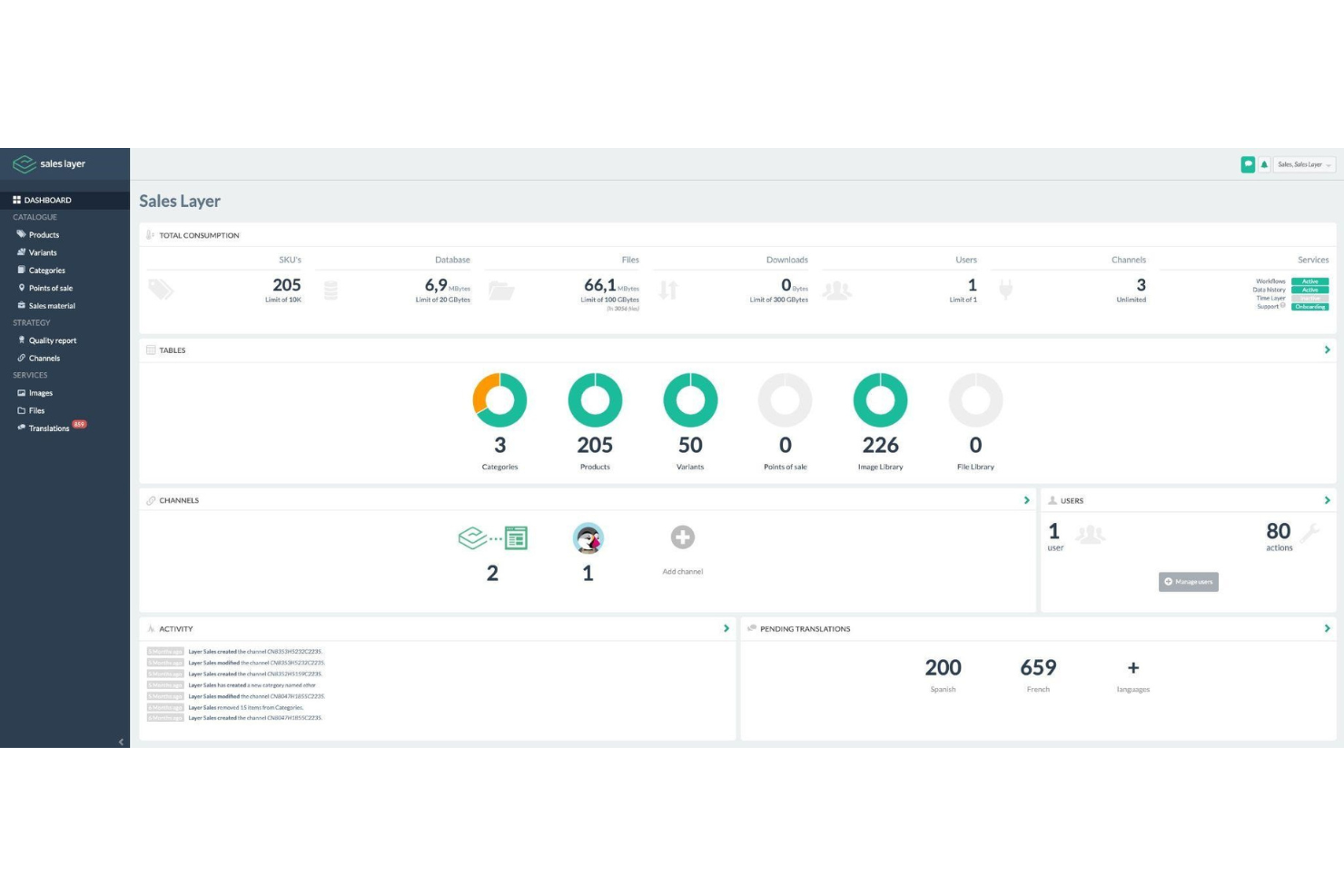Open Categories in the sidebar
Screen dimensions: 1344x896
[x=45, y=271]
